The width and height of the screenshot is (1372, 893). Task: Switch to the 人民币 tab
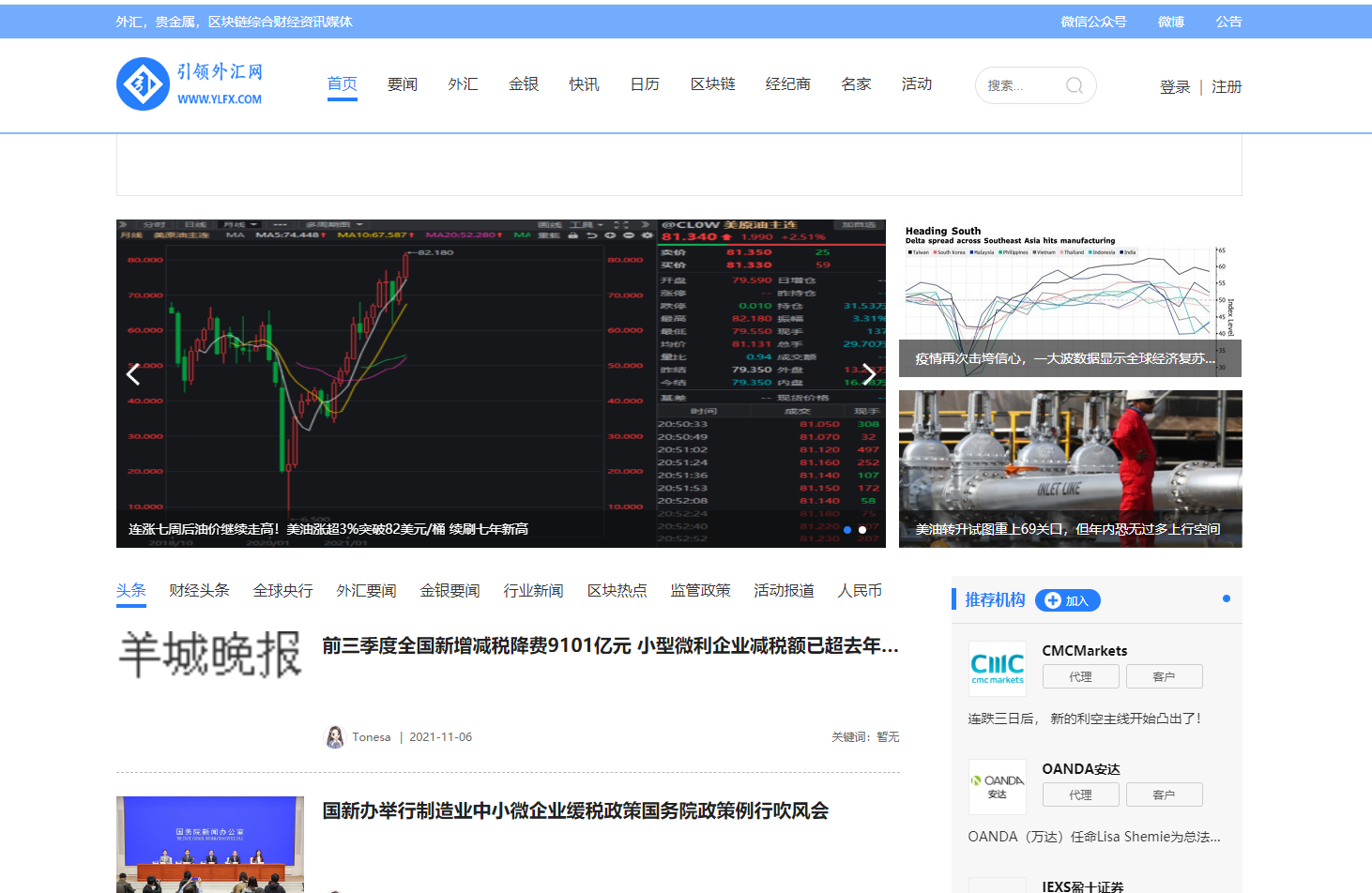click(861, 591)
